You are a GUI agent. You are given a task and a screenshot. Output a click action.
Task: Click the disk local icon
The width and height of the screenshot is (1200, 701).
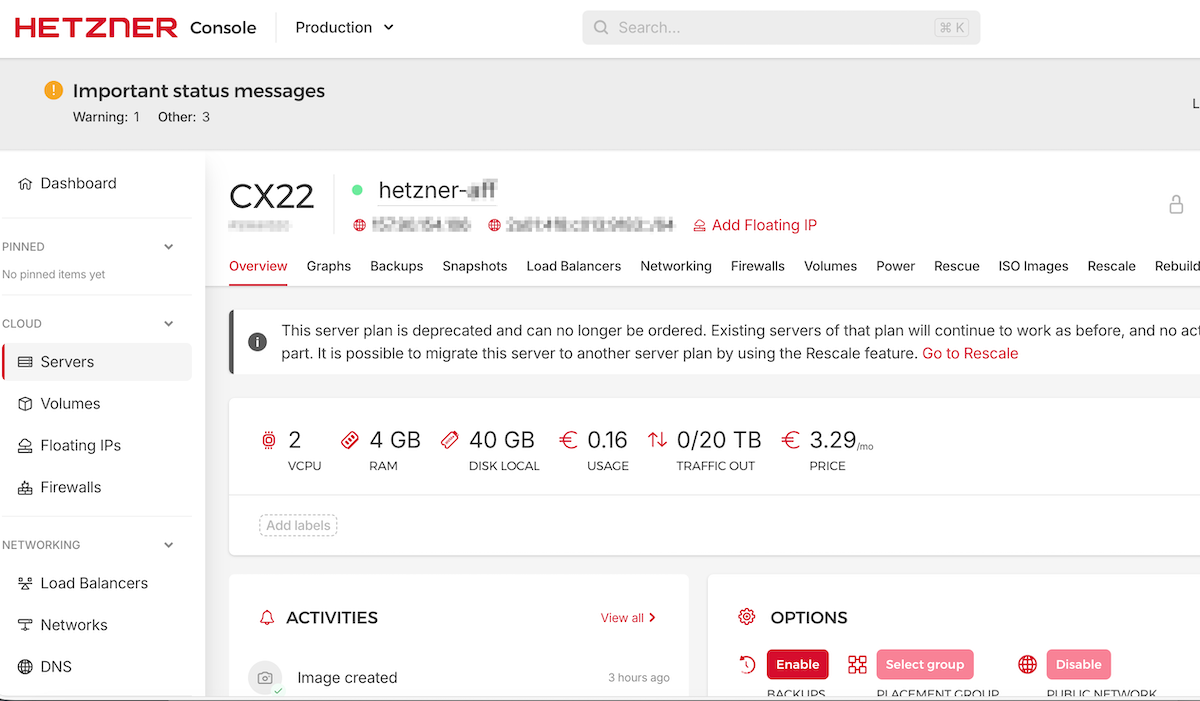click(449, 440)
